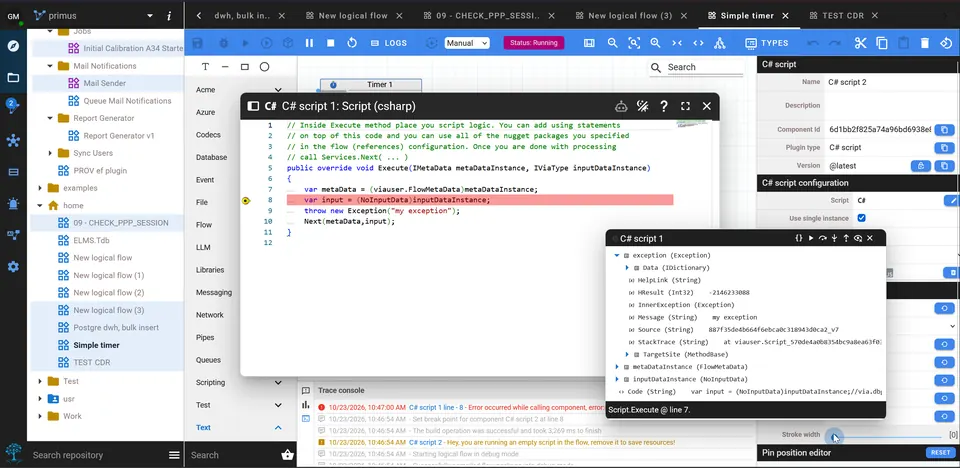Expand the TargetSite (MethodBase) node

tap(627, 355)
